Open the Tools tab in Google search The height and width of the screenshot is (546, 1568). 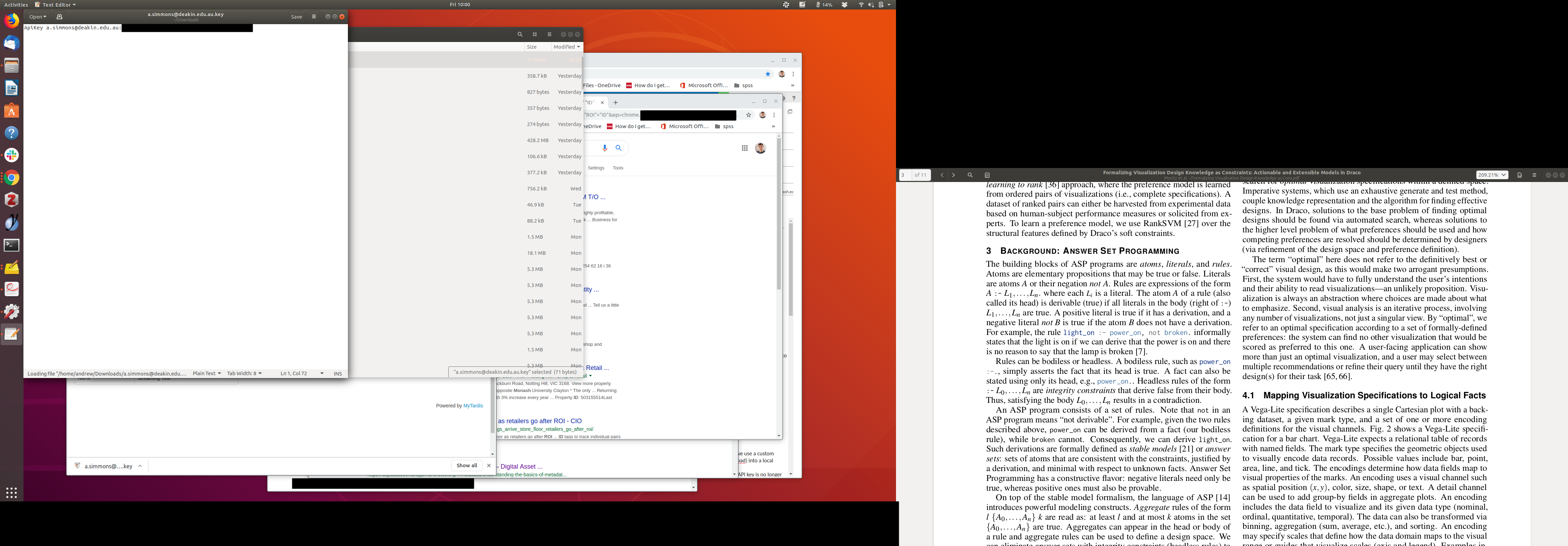click(x=618, y=168)
